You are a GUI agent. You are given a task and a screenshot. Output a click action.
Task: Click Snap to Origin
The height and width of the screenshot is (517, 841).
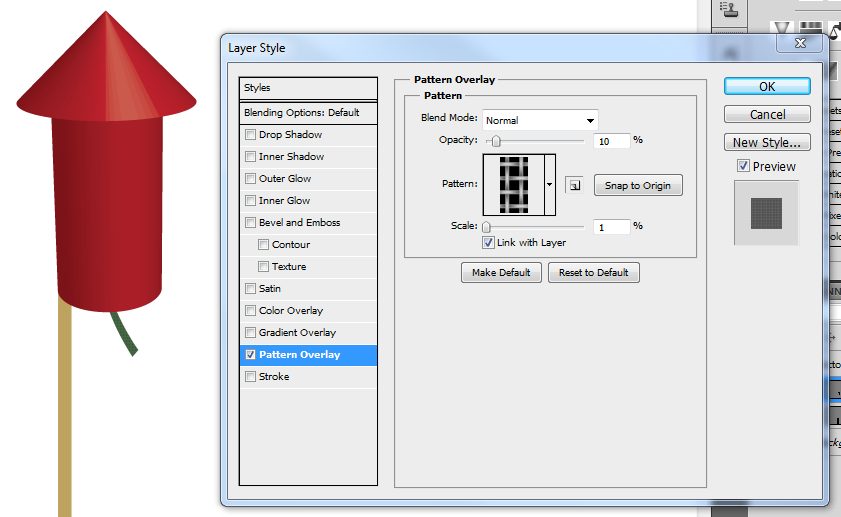coord(638,185)
